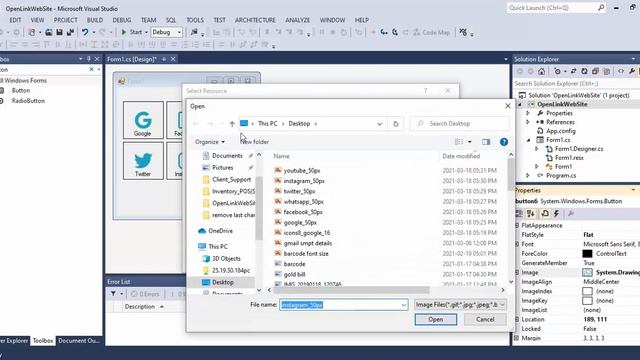Switch to the Toolbox bottom tab

pos(43,340)
